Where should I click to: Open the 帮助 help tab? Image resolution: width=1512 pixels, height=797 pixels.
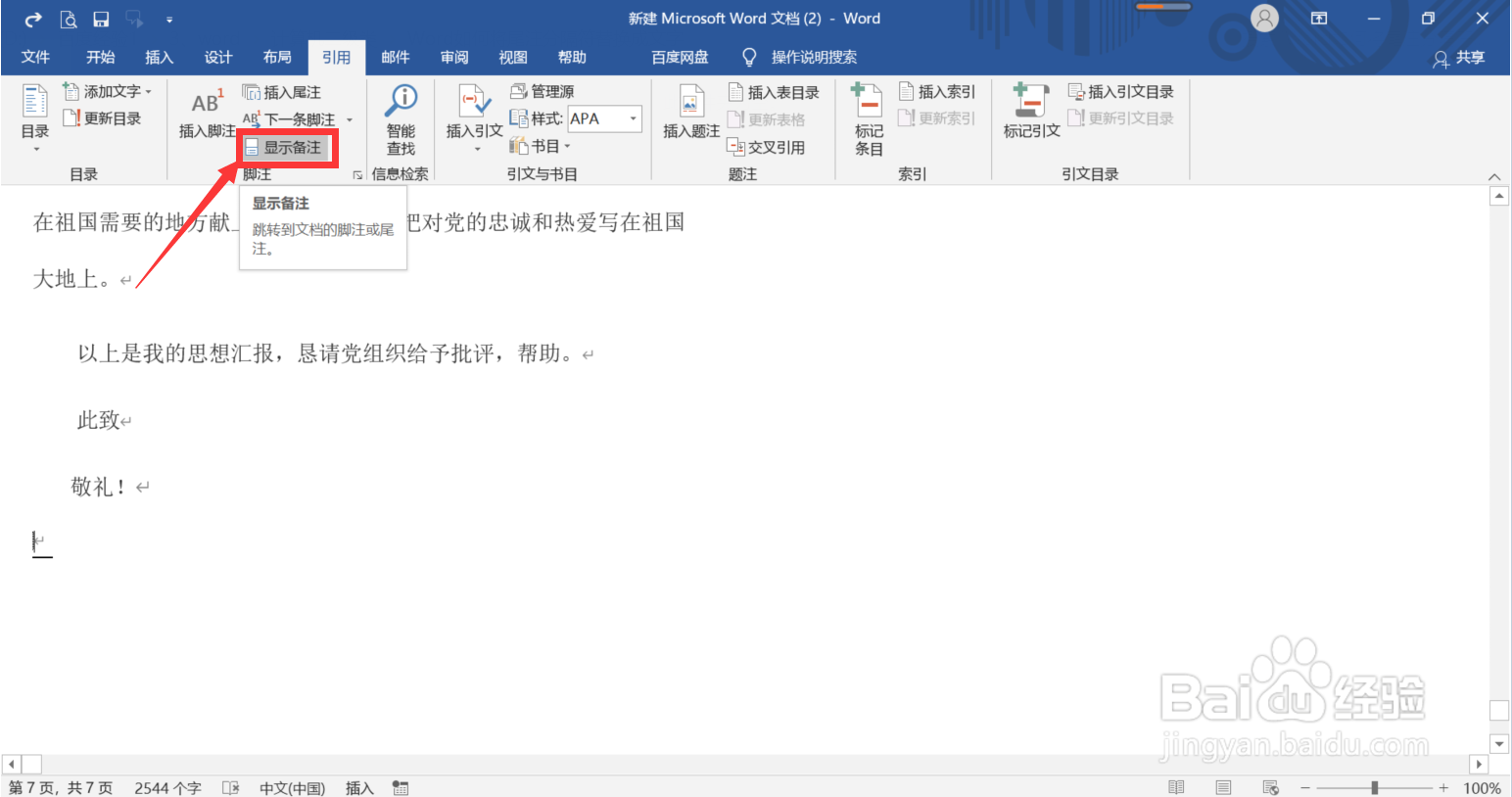click(572, 57)
